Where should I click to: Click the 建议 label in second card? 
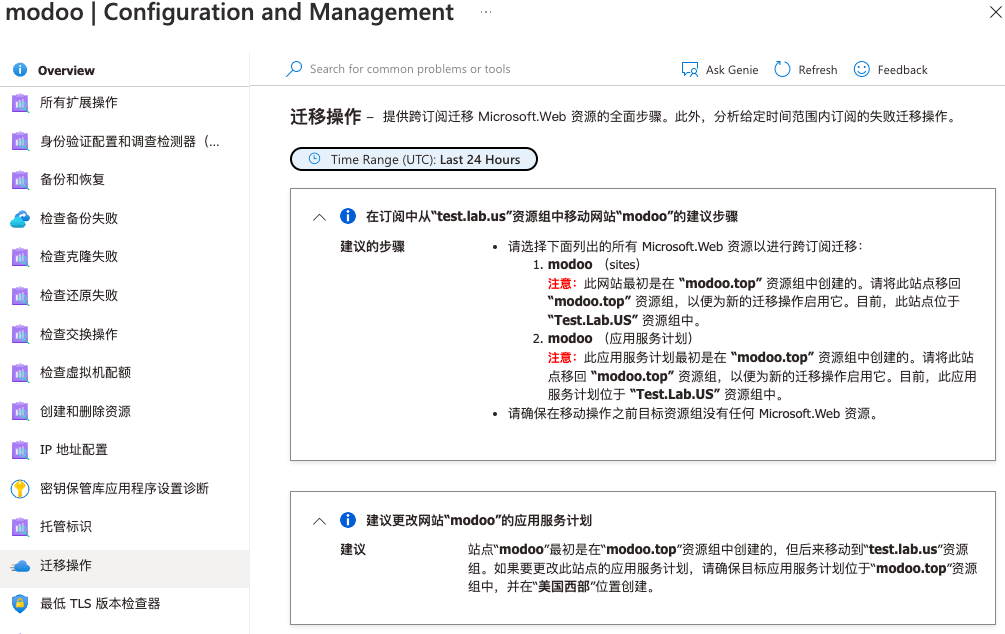(x=353, y=550)
